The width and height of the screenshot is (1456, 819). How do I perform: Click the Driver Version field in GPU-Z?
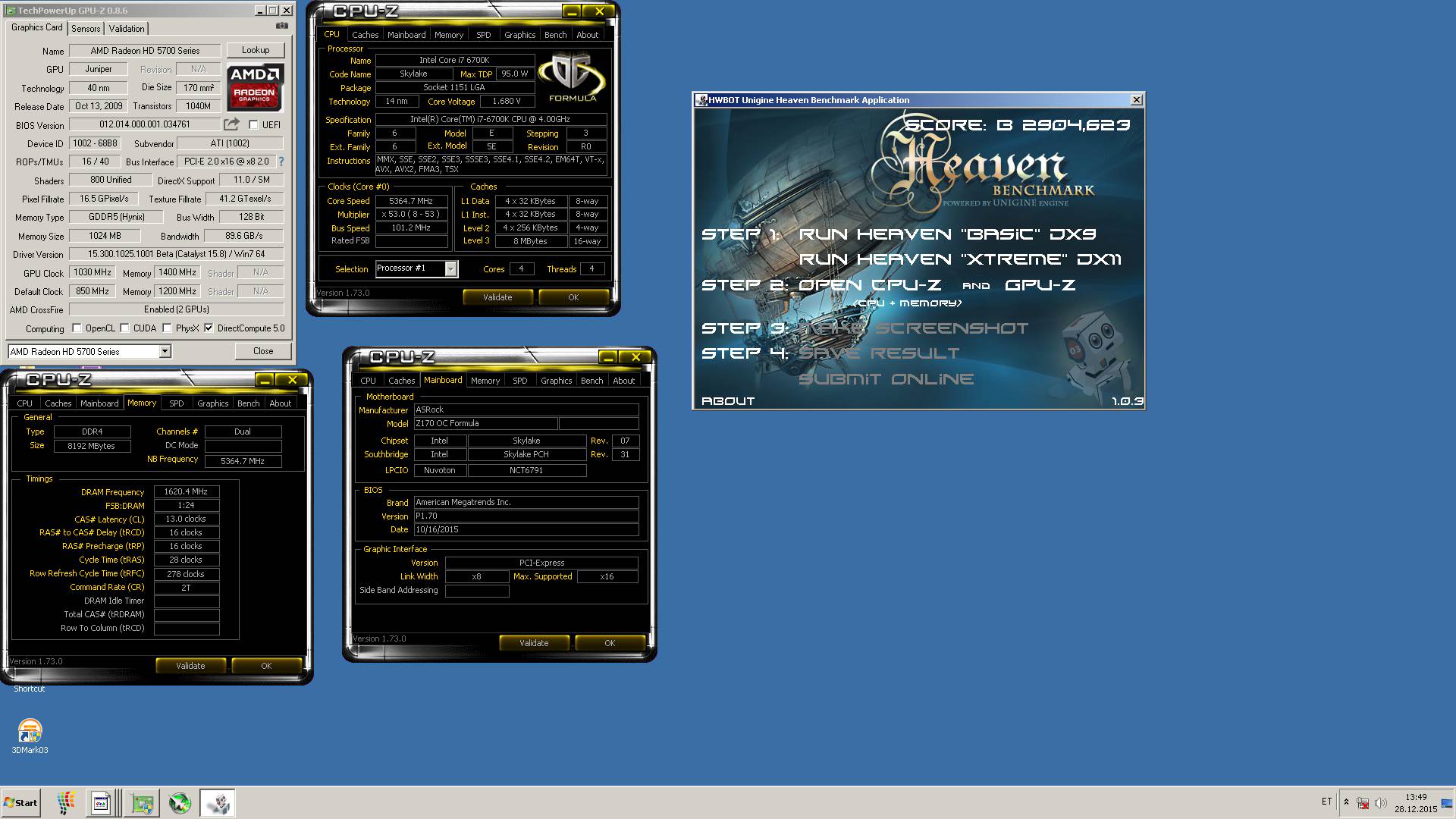pos(176,254)
